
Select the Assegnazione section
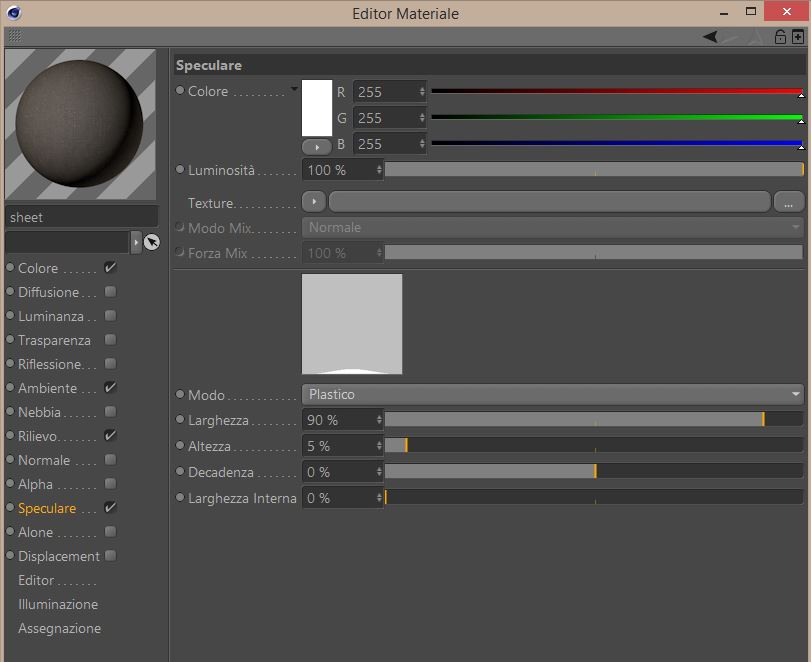coord(59,628)
